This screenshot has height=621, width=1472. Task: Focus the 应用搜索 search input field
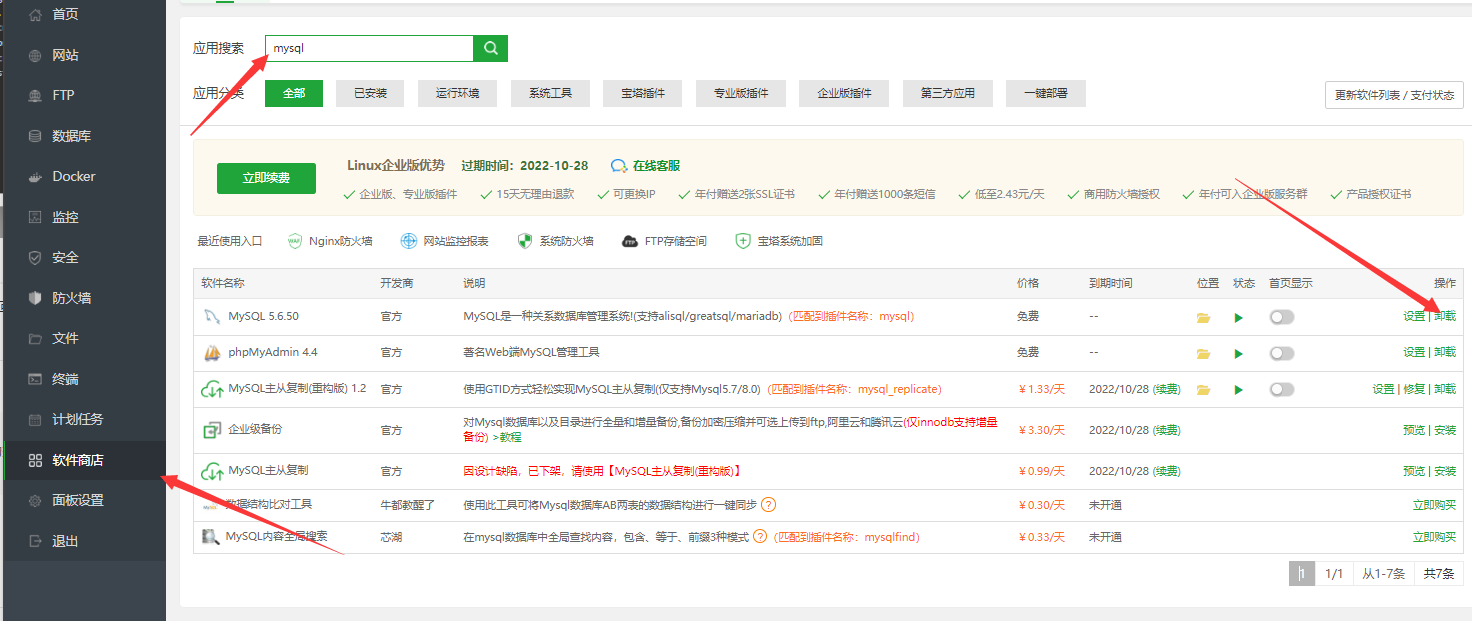(x=369, y=48)
